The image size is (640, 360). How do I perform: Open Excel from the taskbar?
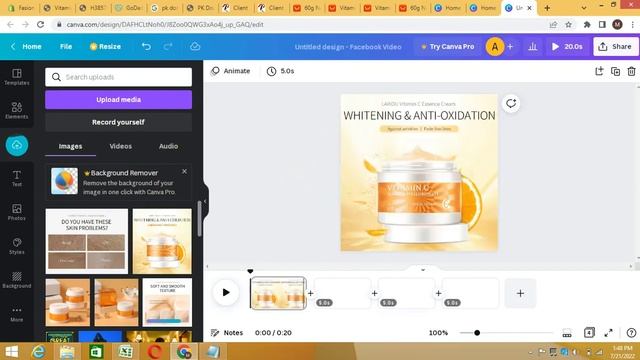pyautogui.click(x=125, y=351)
